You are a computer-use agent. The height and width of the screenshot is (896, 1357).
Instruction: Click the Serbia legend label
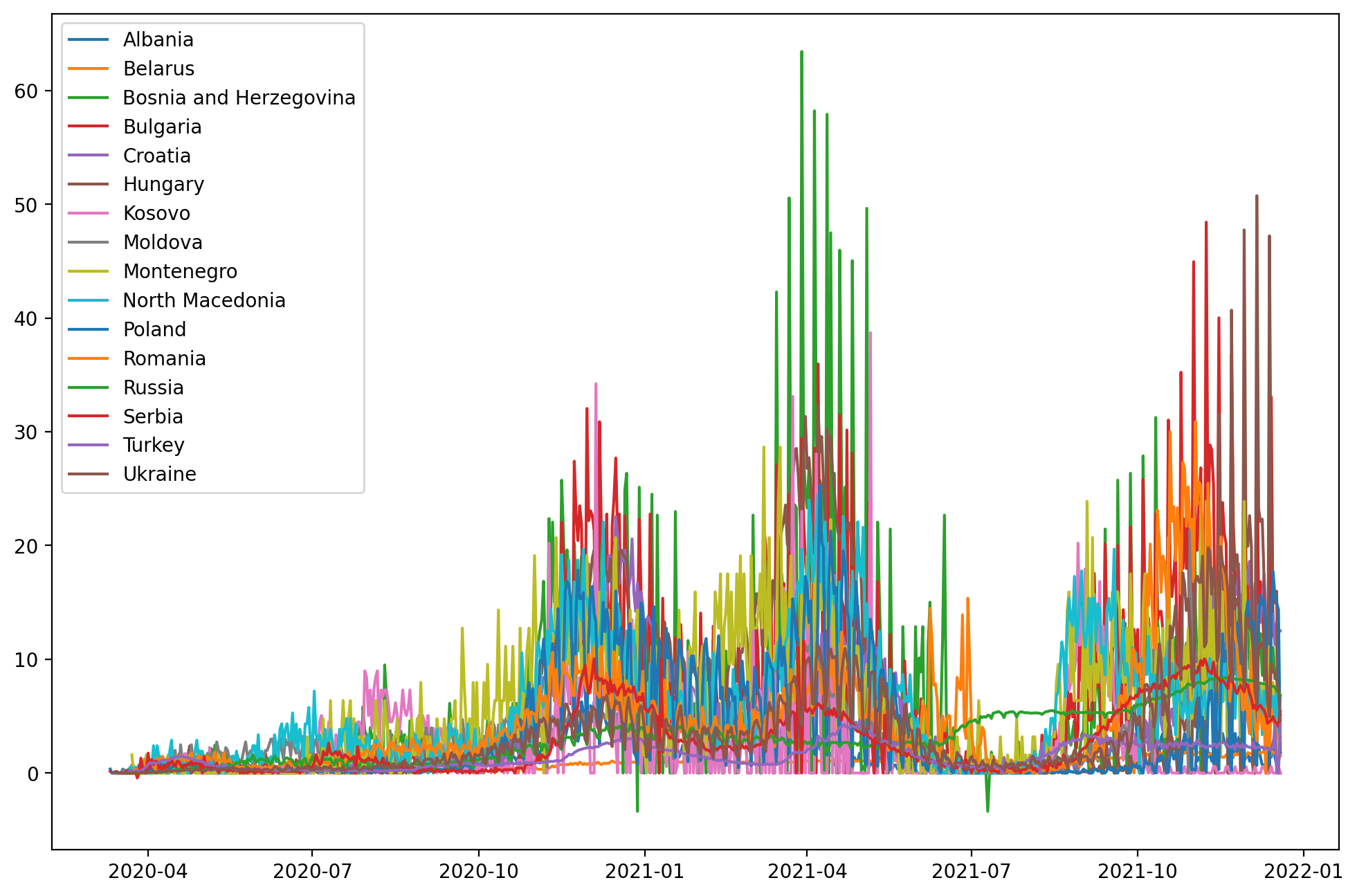point(154,417)
